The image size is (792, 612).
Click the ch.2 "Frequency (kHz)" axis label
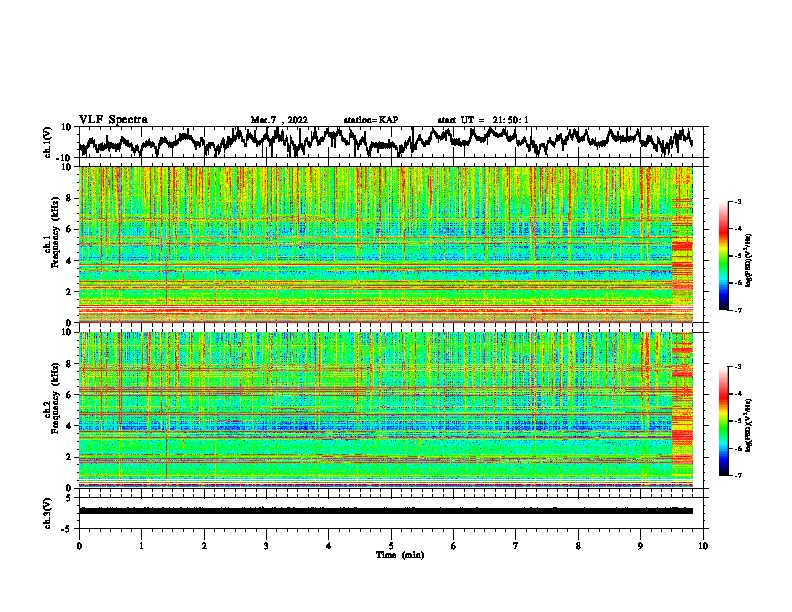click(56, 398)
